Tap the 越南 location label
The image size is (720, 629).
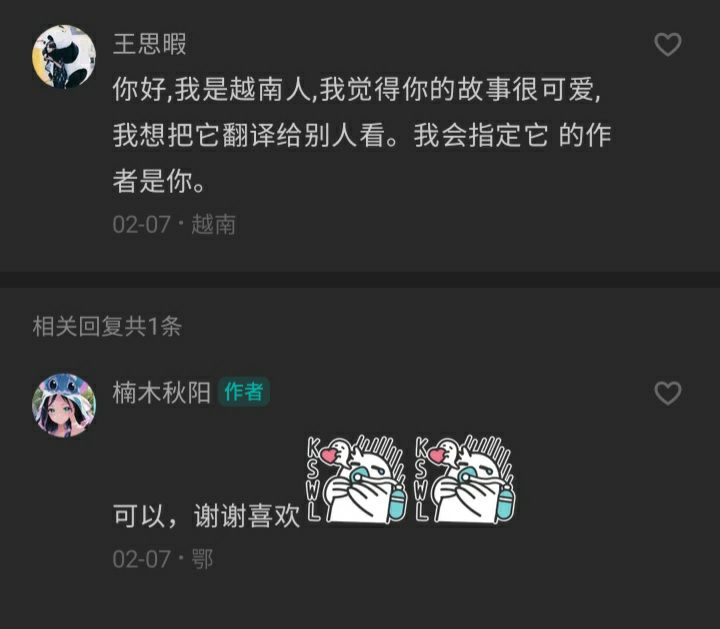pos(214,225)
